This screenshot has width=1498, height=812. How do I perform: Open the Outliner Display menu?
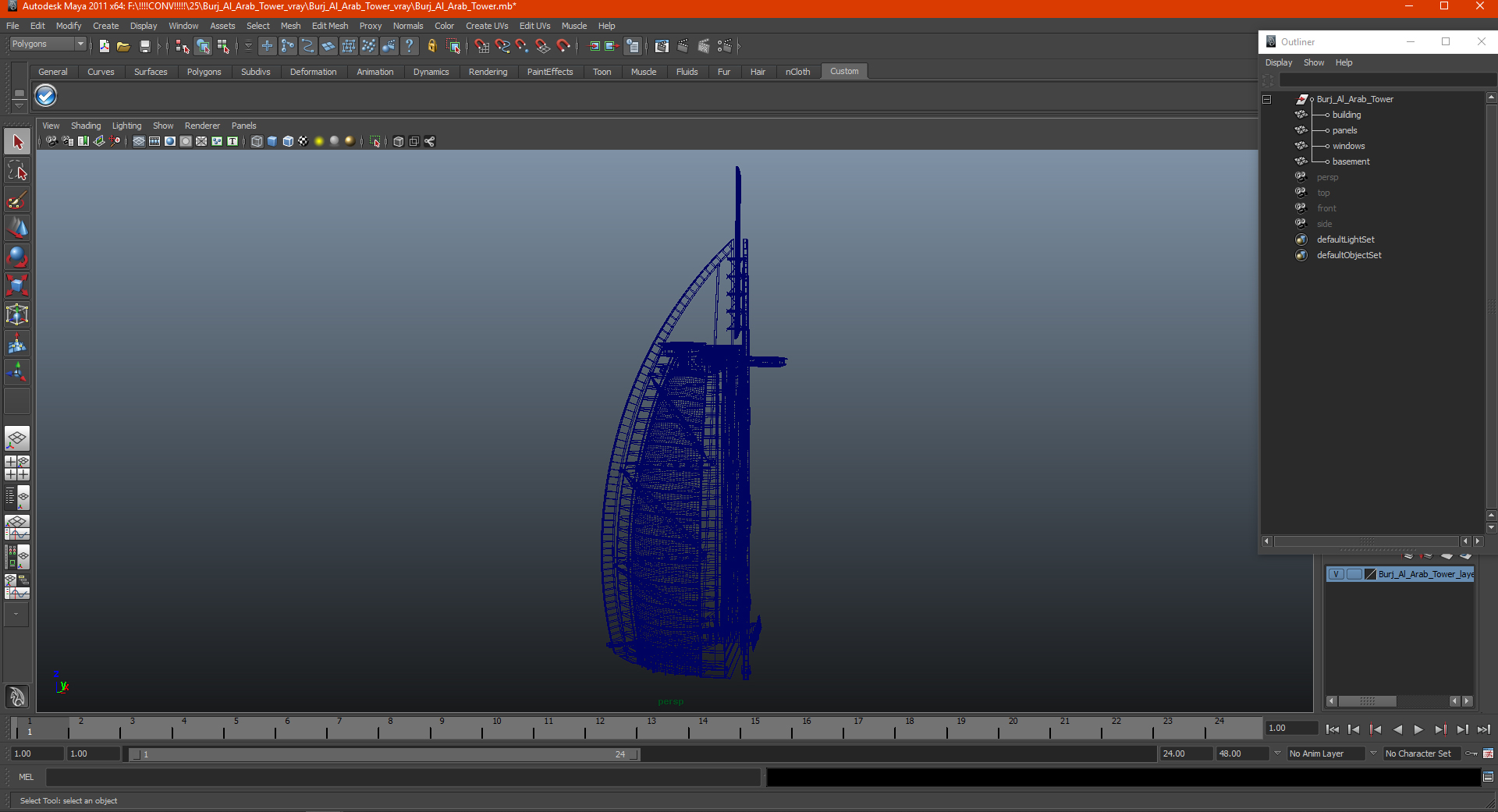[x=1279, y=62]
